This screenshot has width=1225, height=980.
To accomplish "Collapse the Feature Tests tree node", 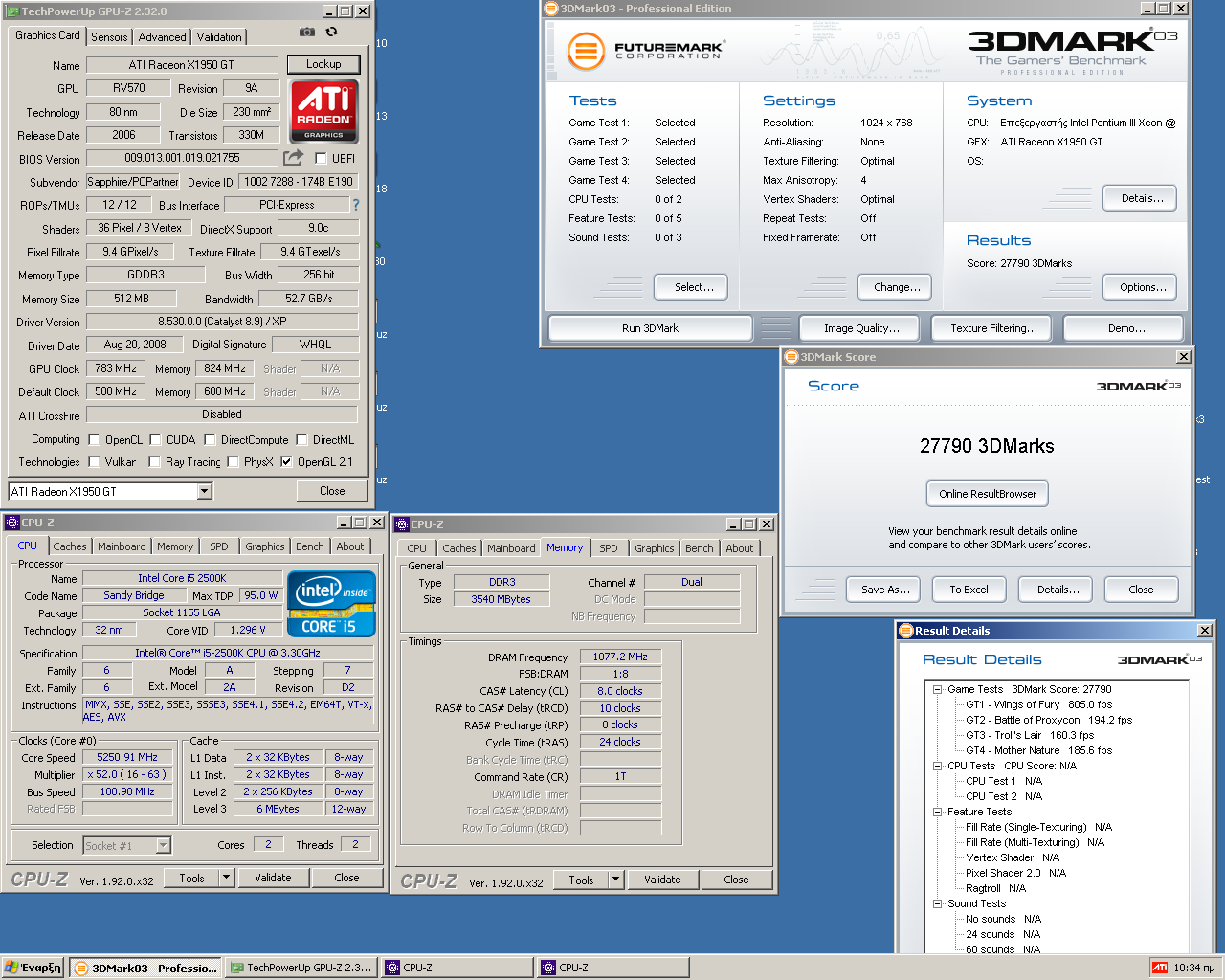I will point(938,812).
